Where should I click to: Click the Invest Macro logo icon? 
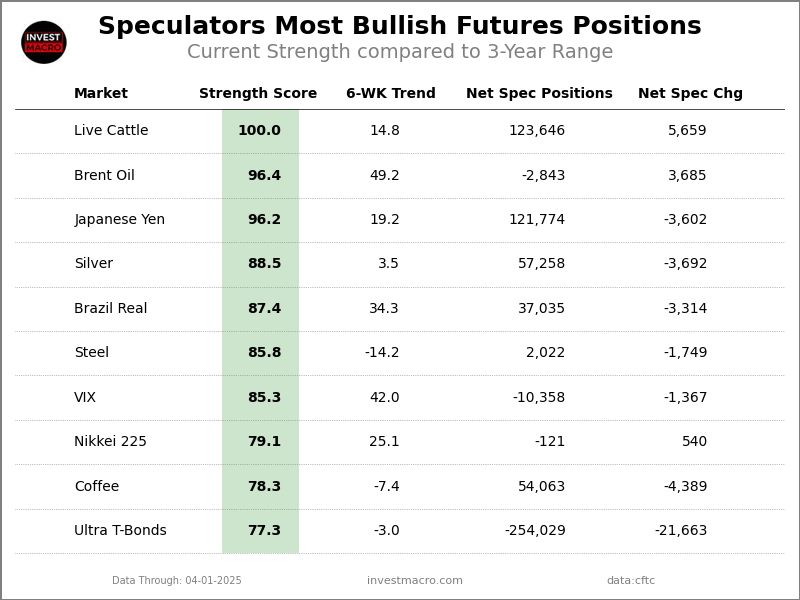(44, 42)
